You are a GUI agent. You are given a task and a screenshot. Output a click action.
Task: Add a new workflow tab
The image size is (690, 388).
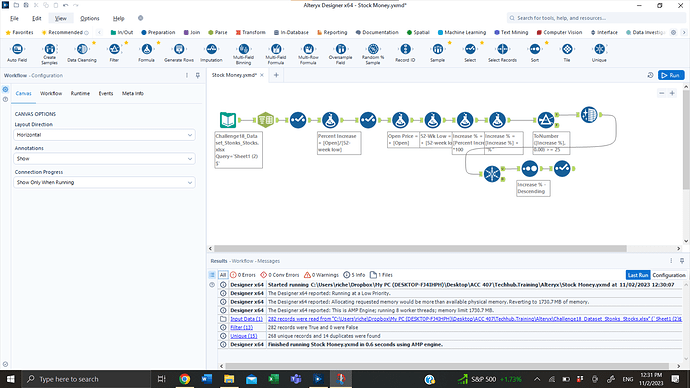(x=276, y=75)
